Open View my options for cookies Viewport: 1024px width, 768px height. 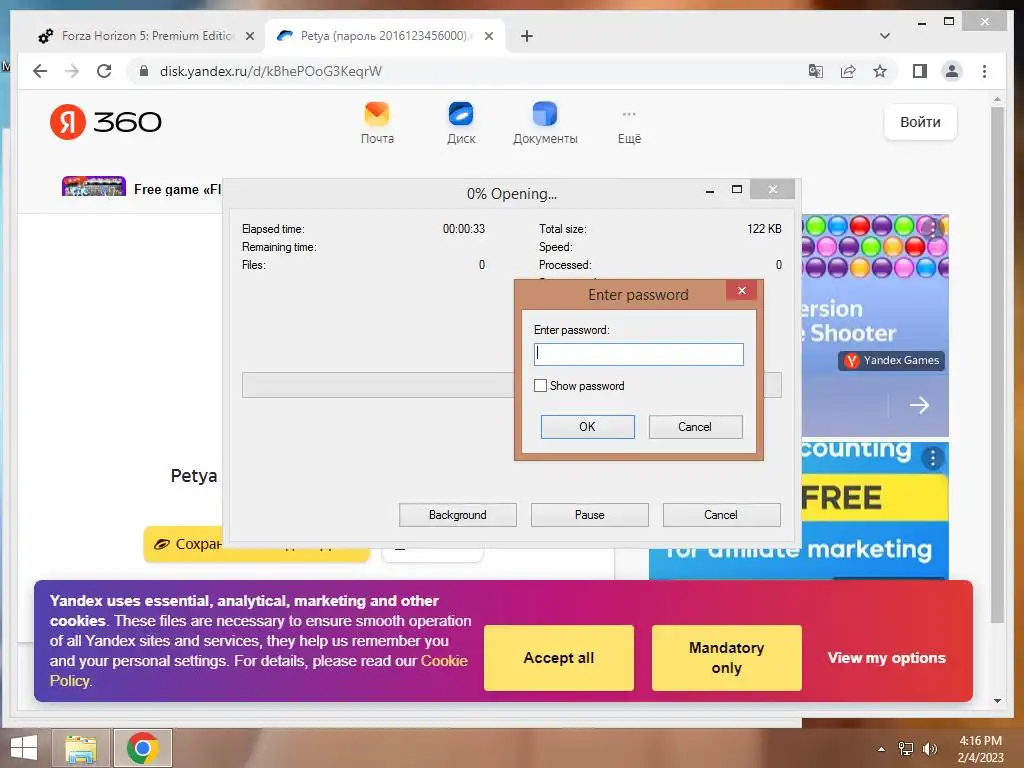[x=886, y=658]
